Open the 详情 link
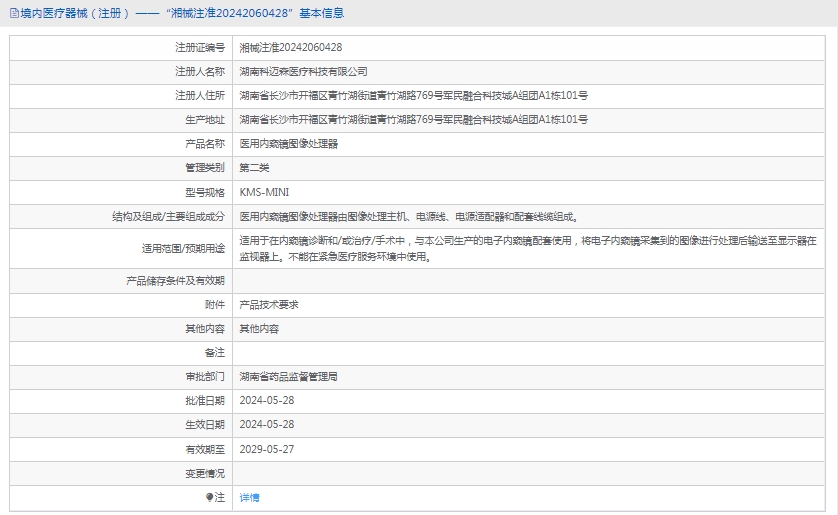Viewport: 838px width, 515px height. coord(249,497)
